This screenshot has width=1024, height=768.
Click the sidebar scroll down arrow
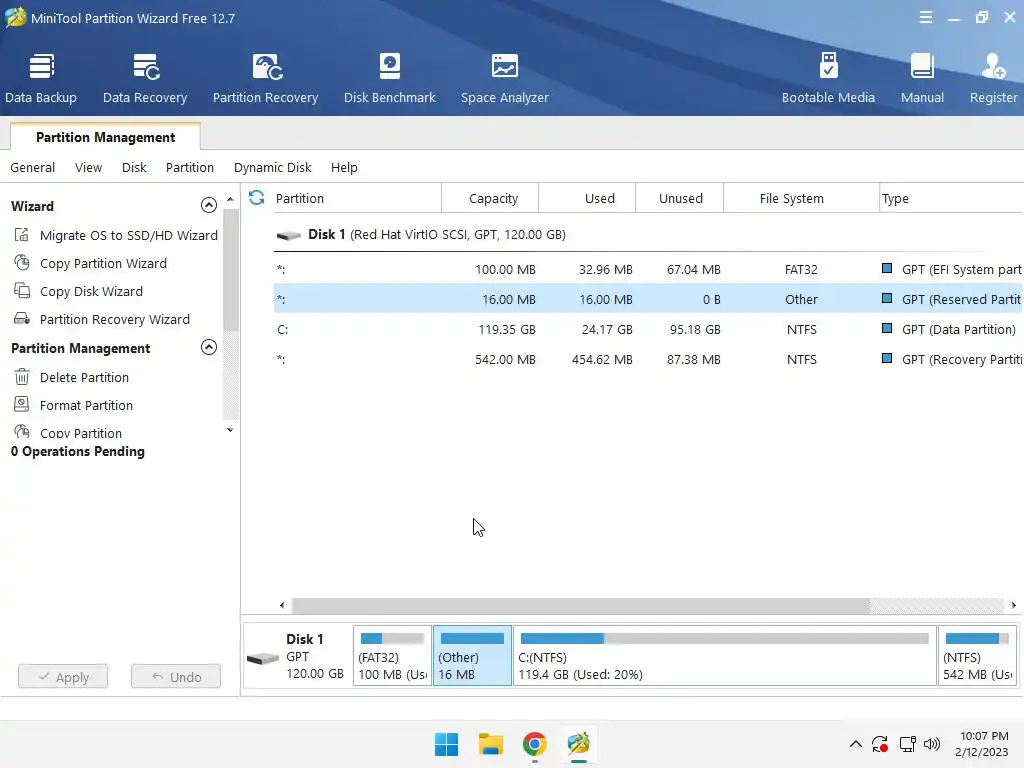coord(230,430)
